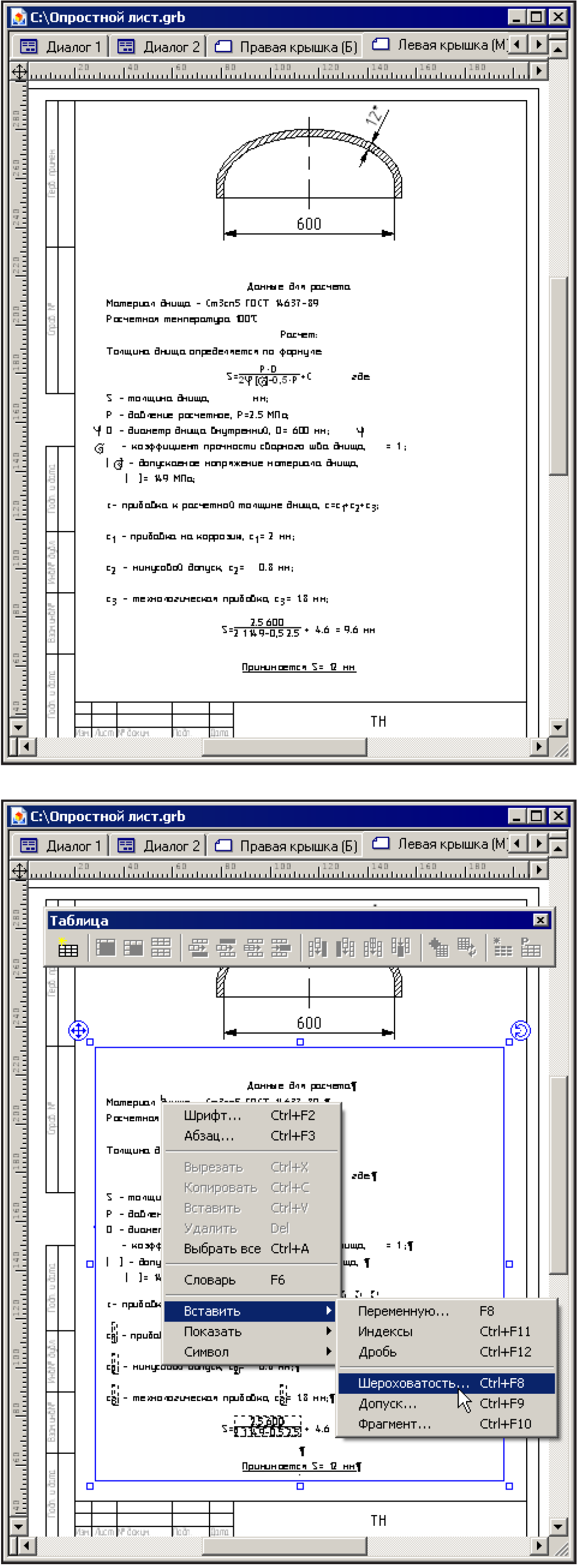Switch to Диалог 1 tab in upper window
Screen dimensions: 577x1568
click(60, 47)
